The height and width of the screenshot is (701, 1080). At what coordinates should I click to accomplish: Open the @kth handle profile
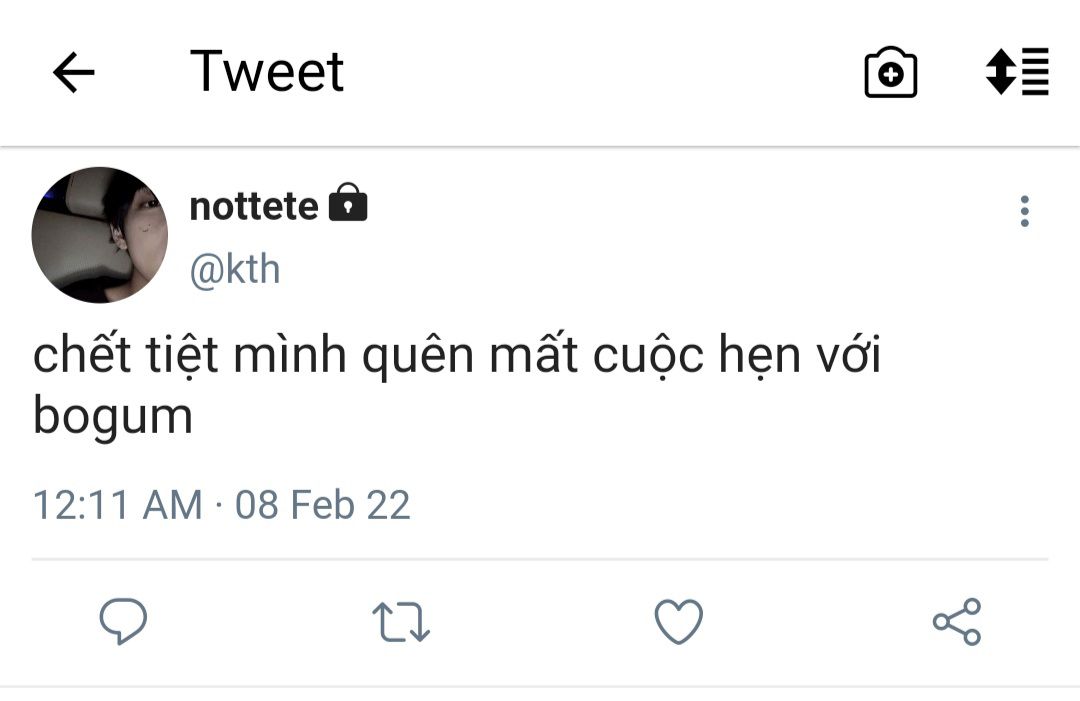[235, 270]
